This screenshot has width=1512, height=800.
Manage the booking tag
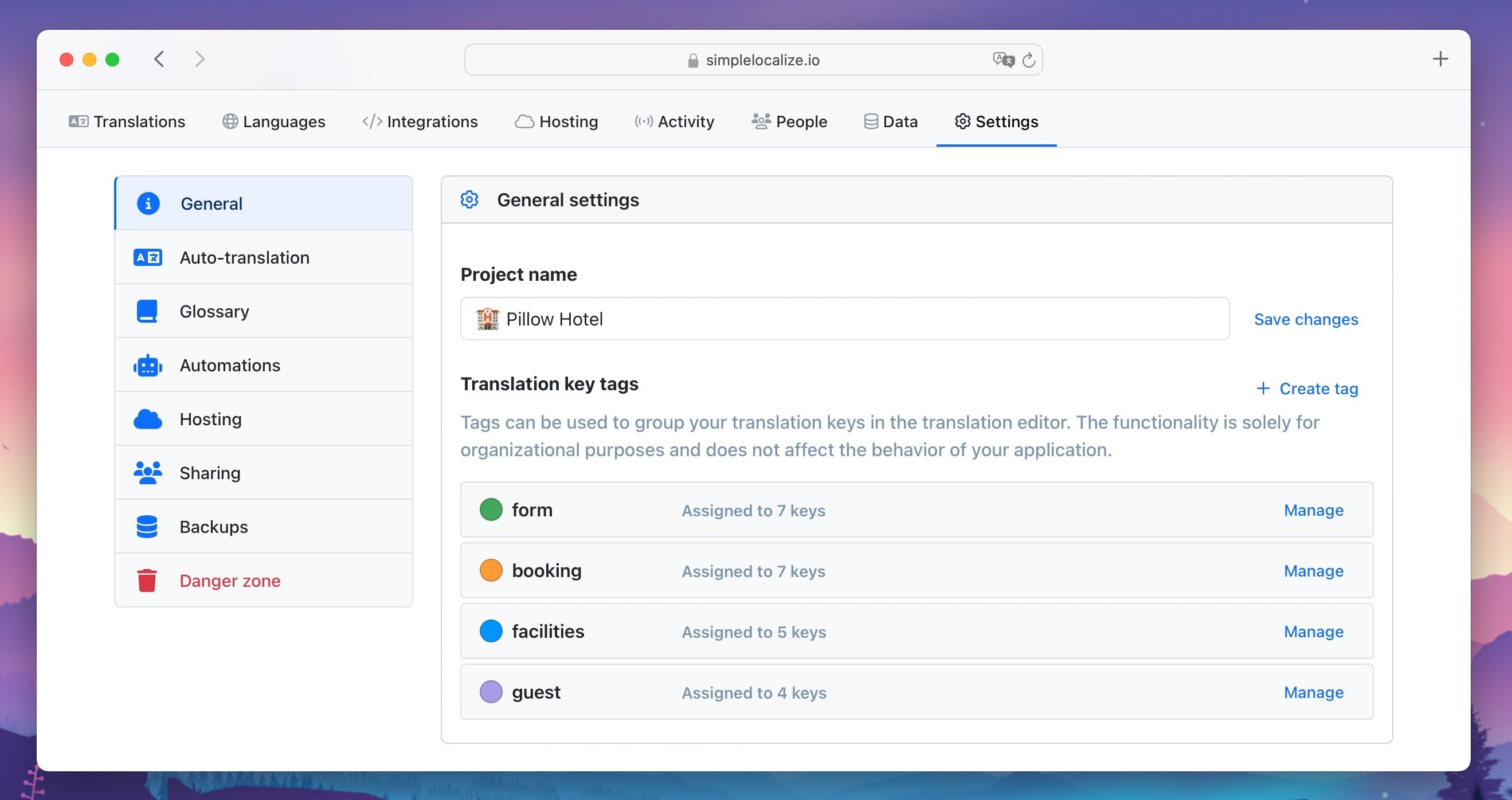[x=1314, y=571]
